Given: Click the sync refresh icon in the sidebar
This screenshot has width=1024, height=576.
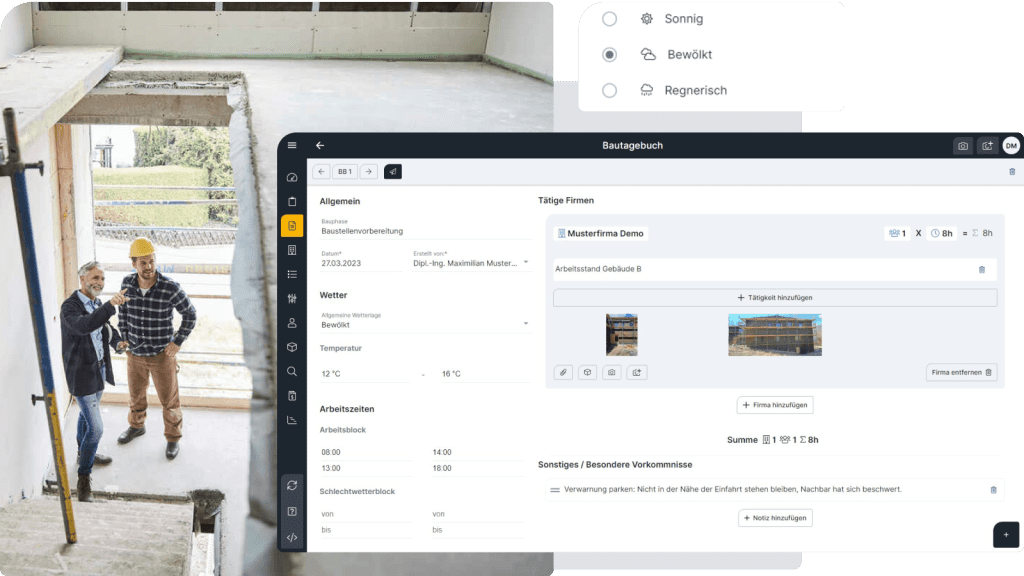Looking at the screenshot, I should pyautogui.click(x=292, y=485).
